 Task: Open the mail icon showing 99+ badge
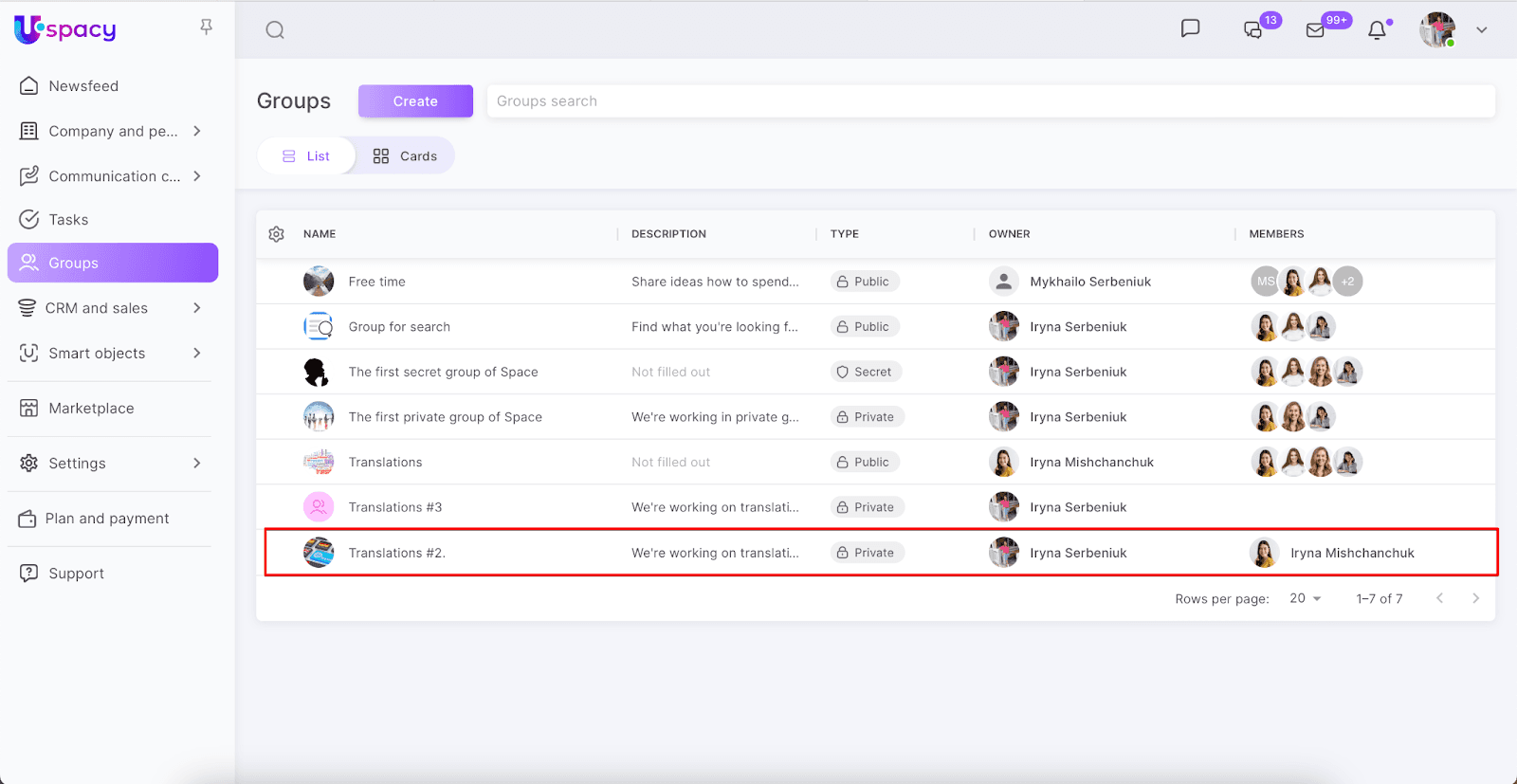point(1315,30)
